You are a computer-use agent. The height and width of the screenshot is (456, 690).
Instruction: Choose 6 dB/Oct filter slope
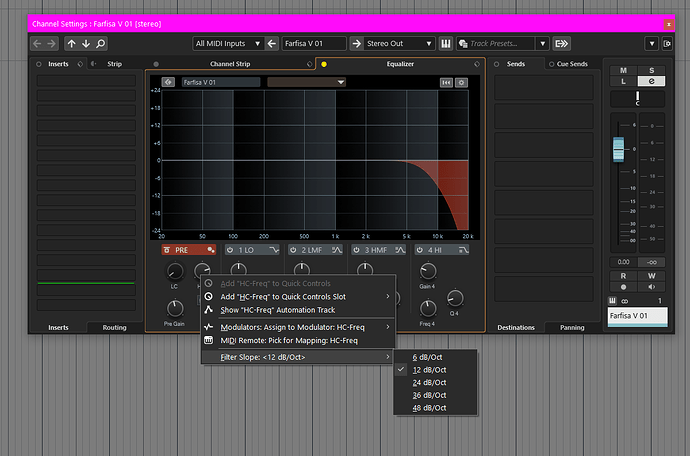[x=435, y=357]
